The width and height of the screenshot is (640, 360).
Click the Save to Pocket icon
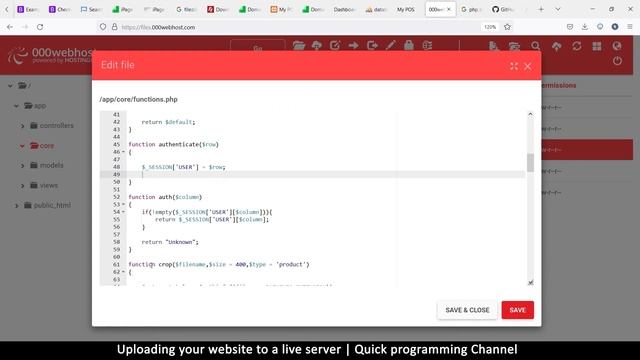(570, 27)
